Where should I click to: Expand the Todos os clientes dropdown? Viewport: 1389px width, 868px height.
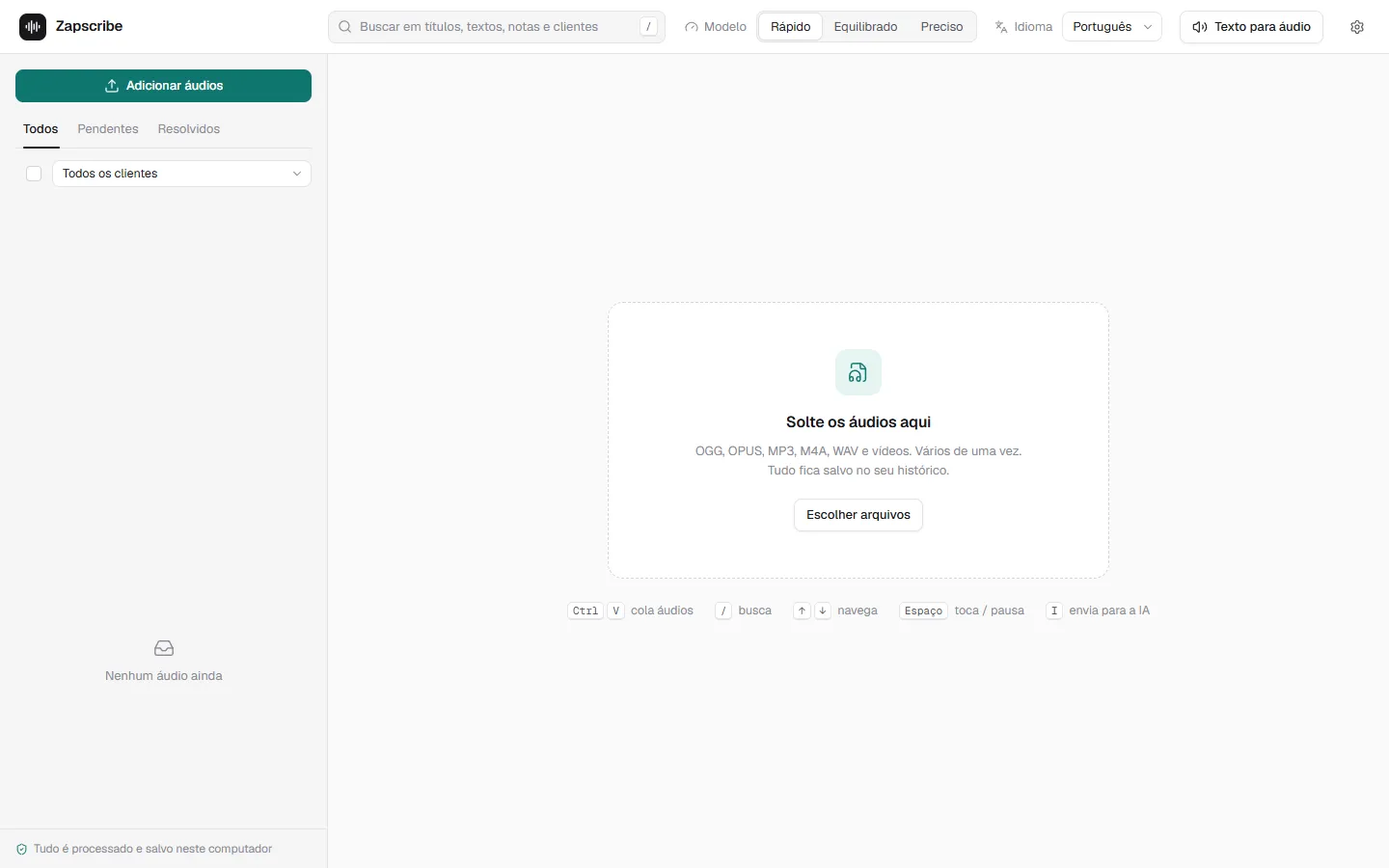pos(181,174)
